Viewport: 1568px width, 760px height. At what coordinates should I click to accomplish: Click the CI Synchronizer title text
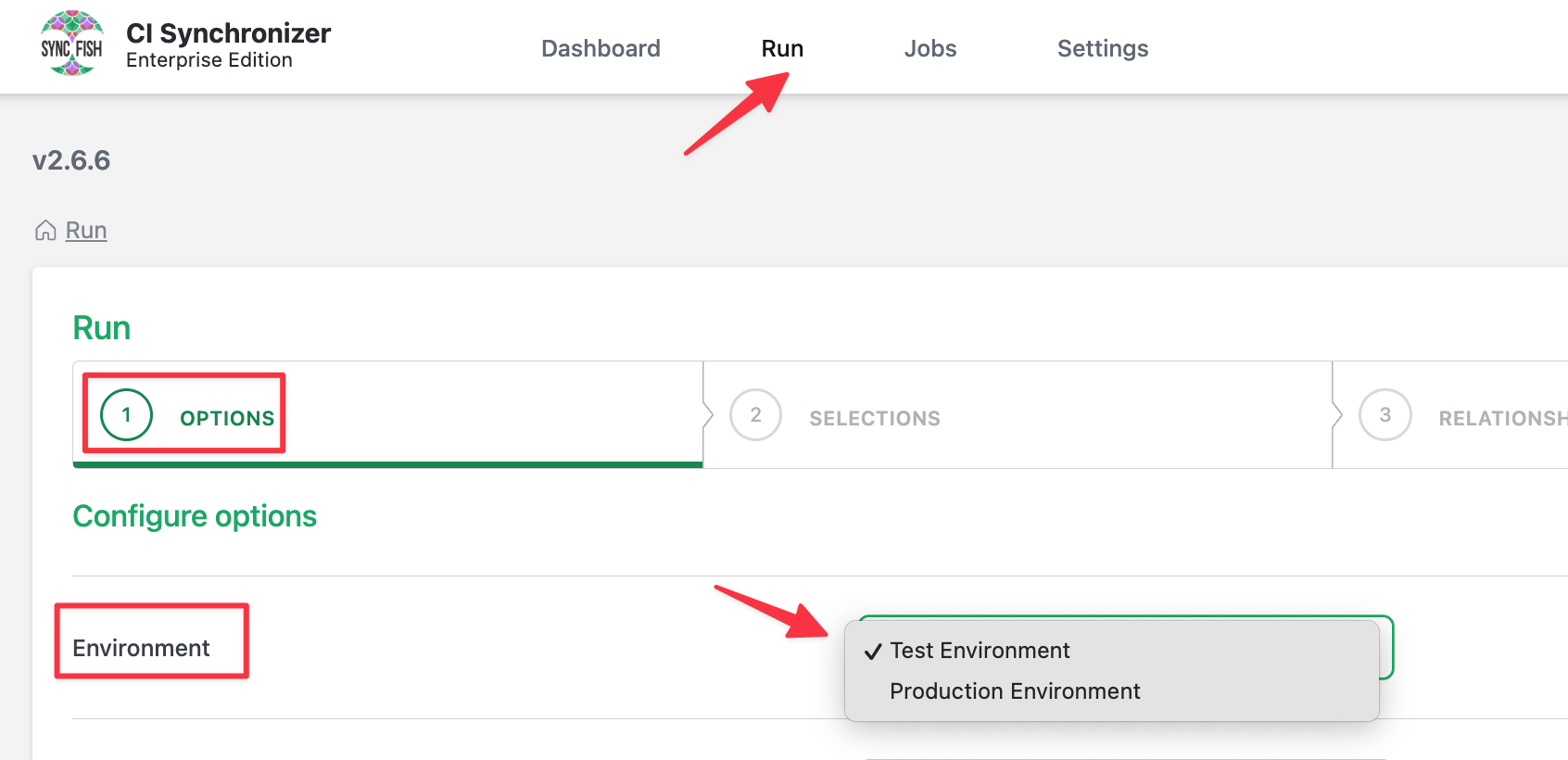tap(228, 33)
